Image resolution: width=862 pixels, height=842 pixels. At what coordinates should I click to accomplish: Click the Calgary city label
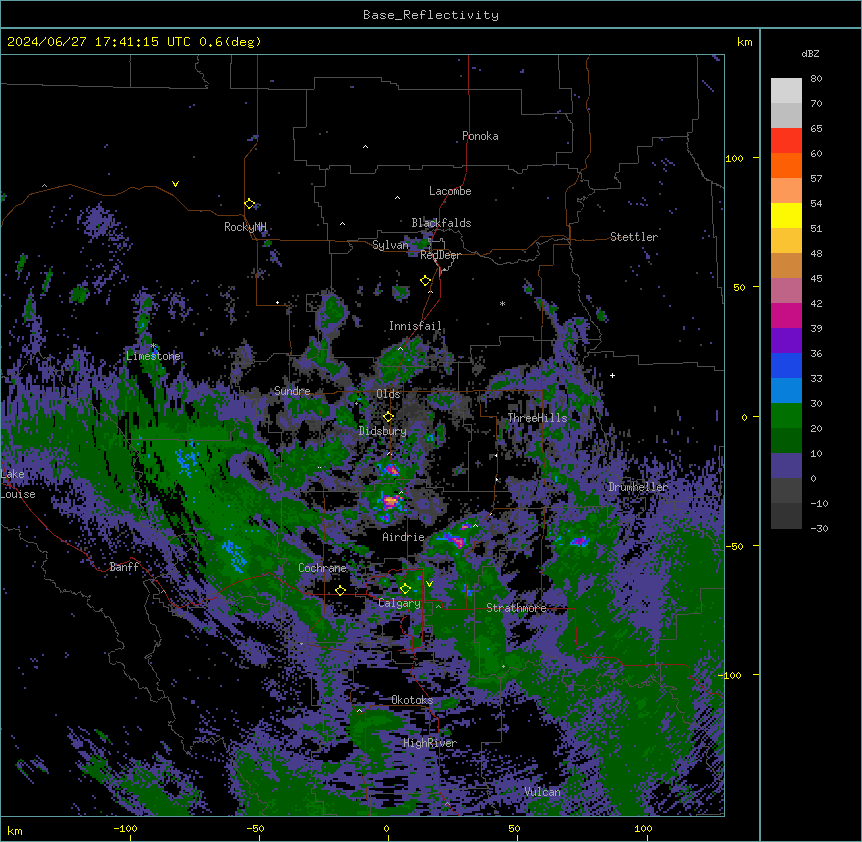tap(399, 603)
